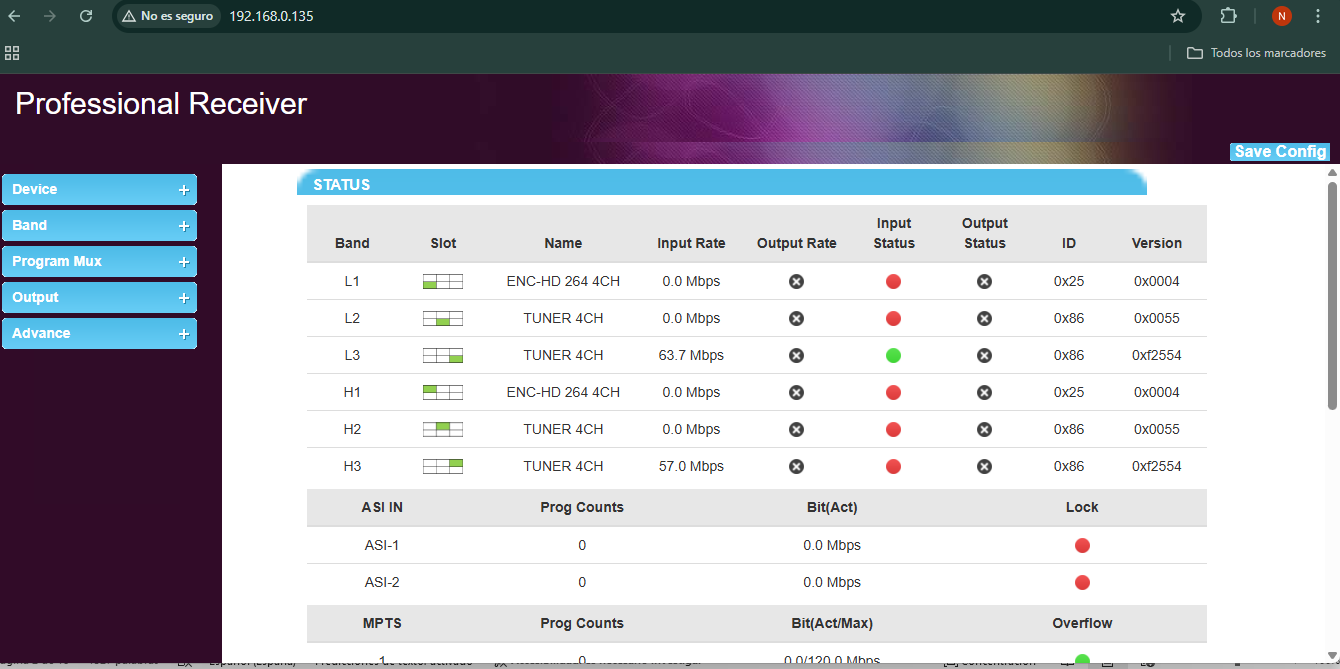
Task: Click the ASI-1 red lock indicator
Action: point(1082,546)
